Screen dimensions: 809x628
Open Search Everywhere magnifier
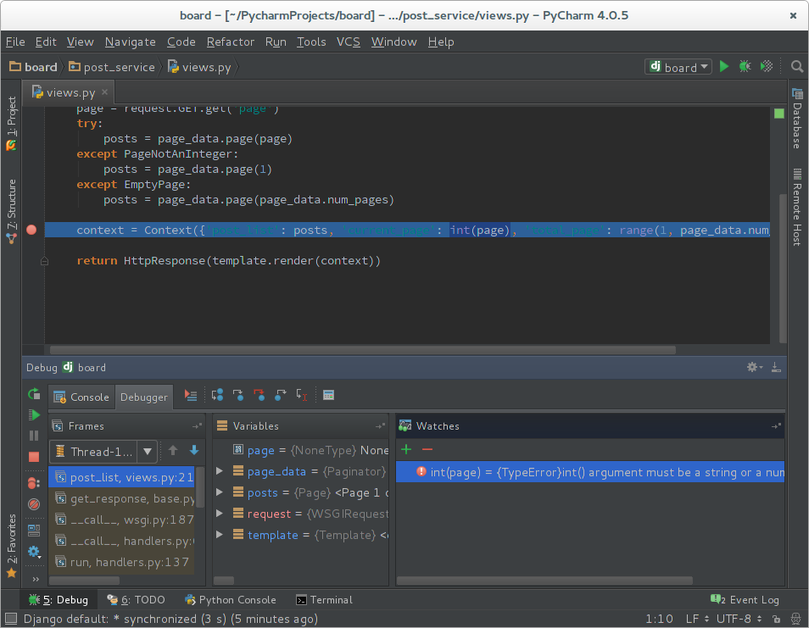coord(797,67)
